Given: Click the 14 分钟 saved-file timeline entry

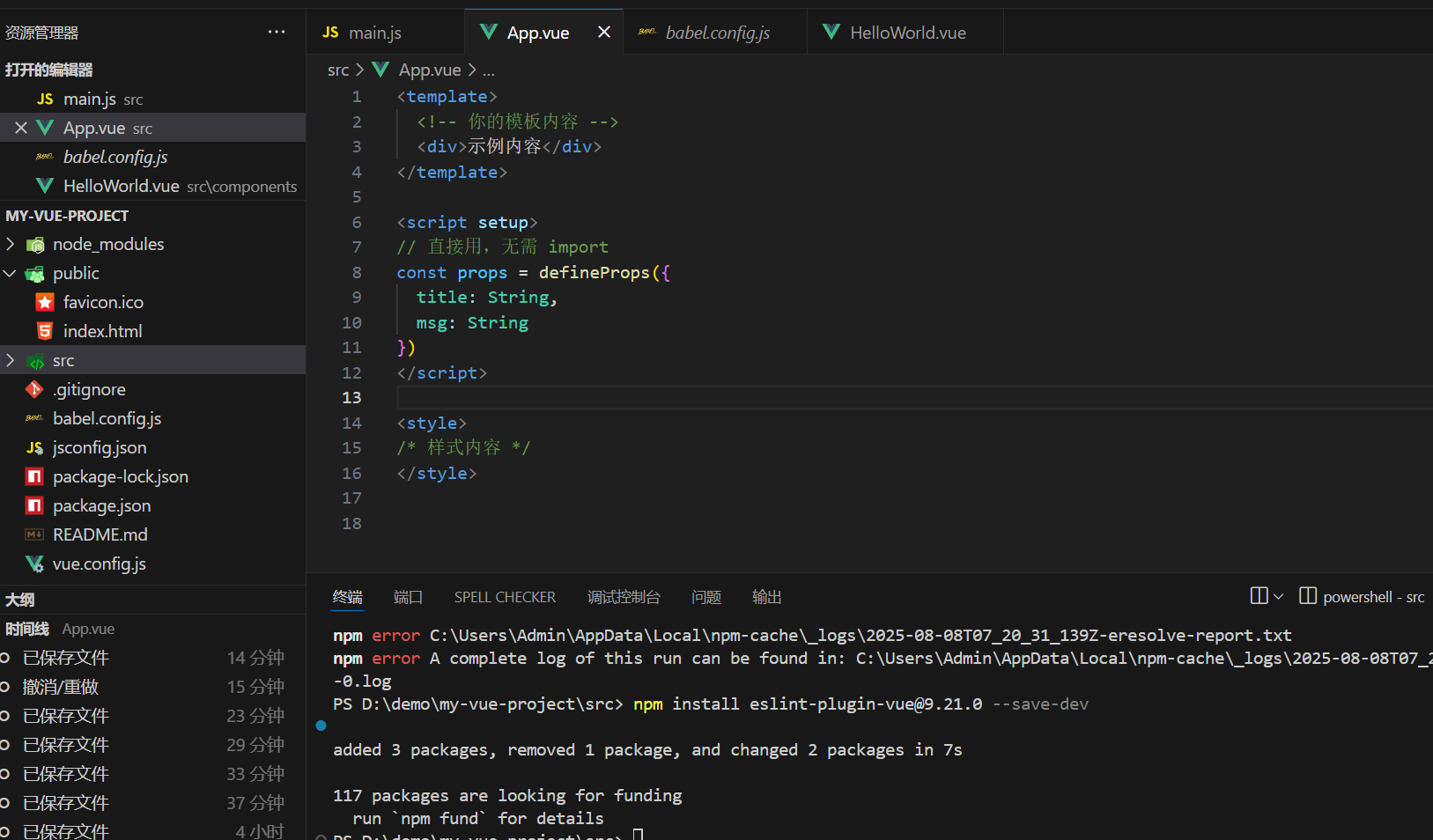Looking at the screenshot, I should 152,658.
